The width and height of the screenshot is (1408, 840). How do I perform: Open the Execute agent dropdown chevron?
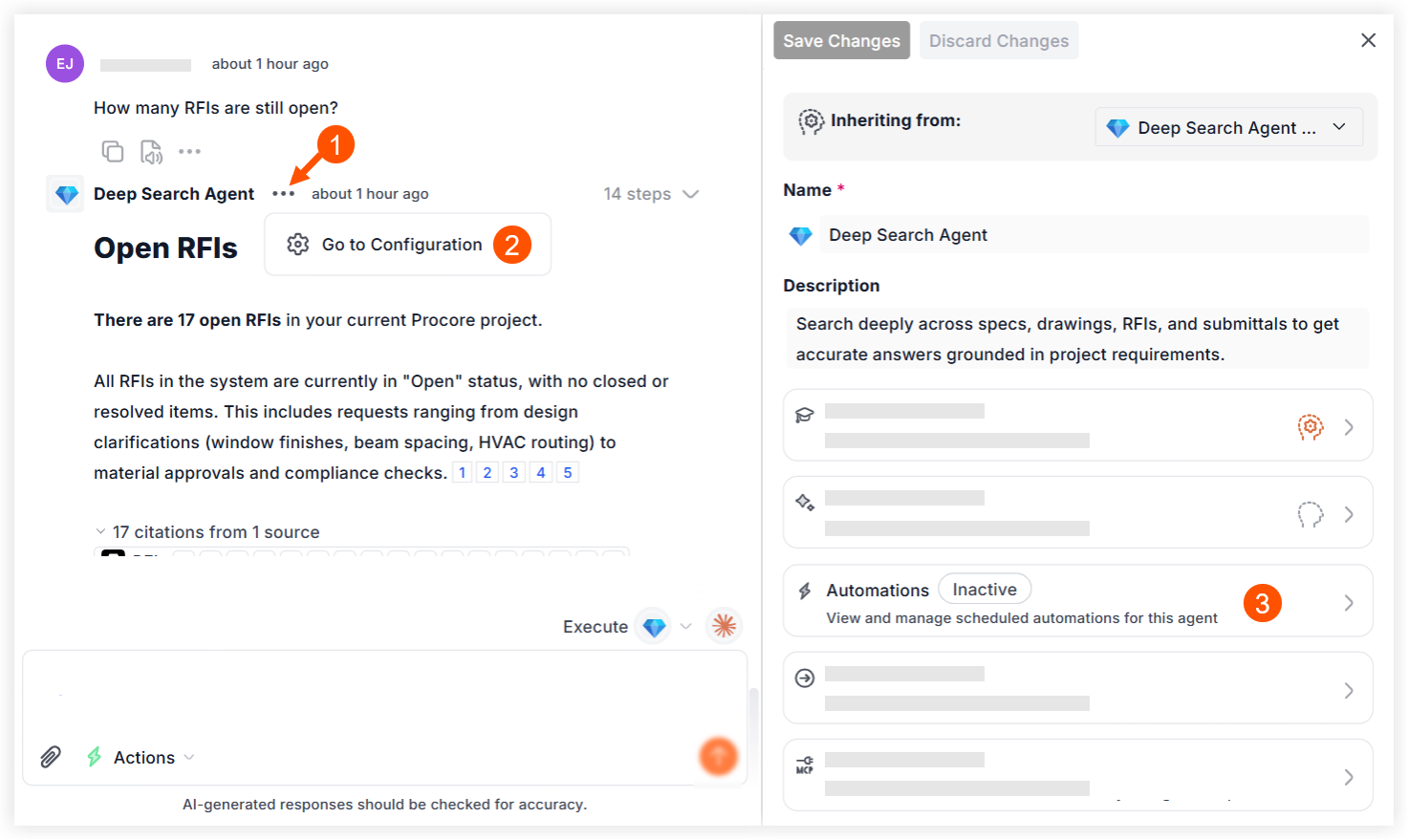[x=685, y=627]
